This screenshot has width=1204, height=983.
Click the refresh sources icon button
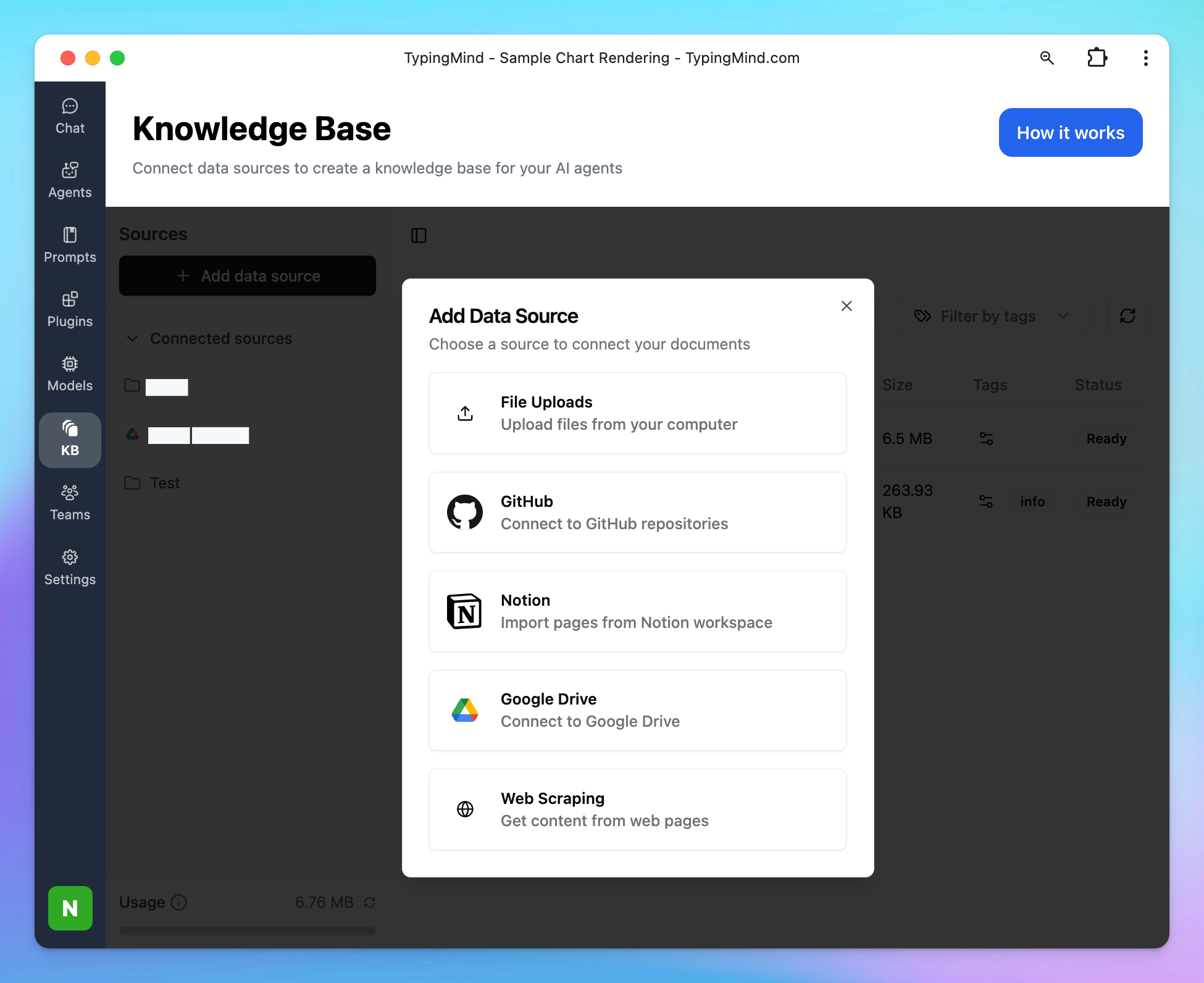[1127, 316]
